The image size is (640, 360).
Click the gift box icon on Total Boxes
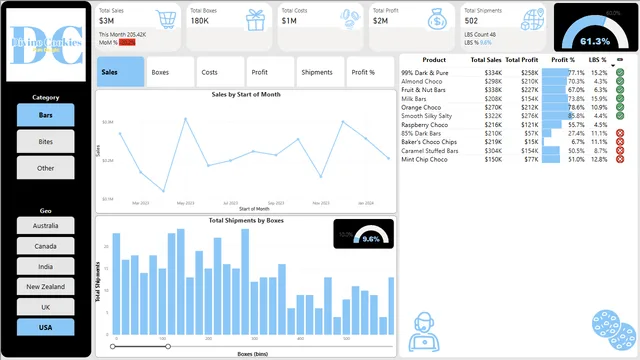pyautogui.click(x=256, y=20)
